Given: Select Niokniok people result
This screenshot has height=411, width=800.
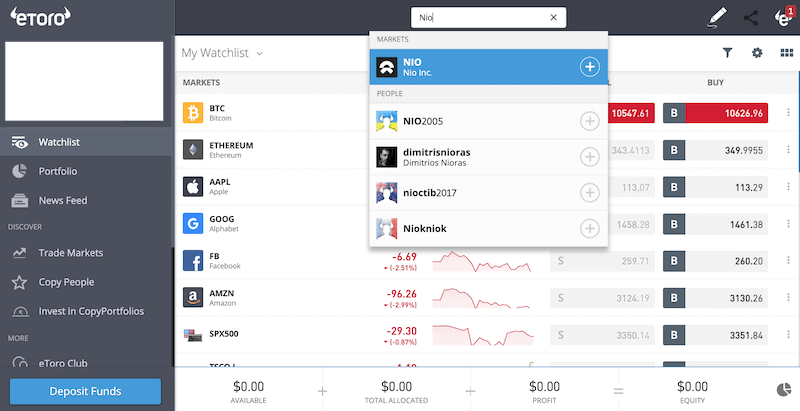Looking at the screenshot, I should pos(489,228).
